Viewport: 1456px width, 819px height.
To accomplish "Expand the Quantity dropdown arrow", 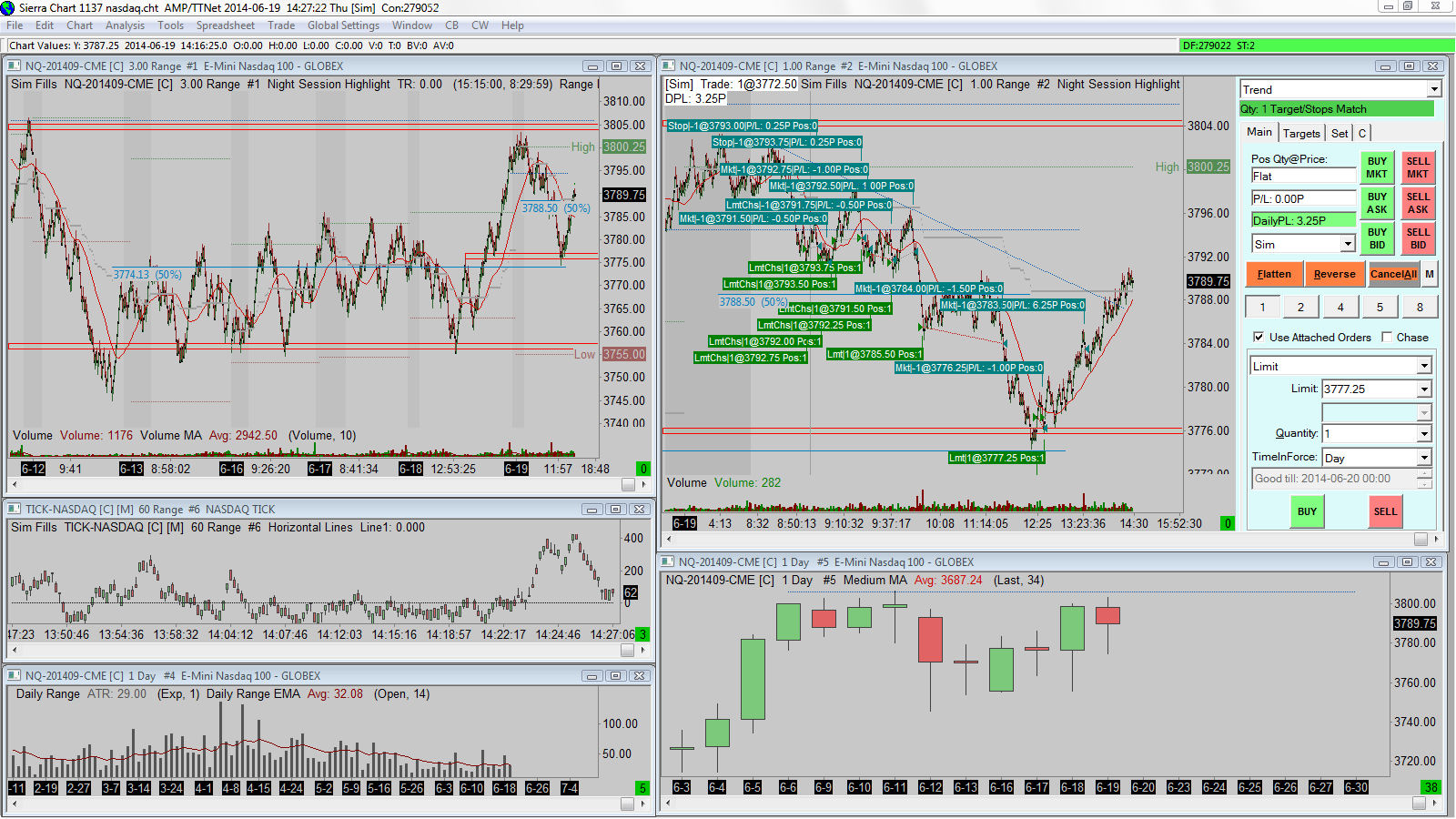I will coord(1424,434).
